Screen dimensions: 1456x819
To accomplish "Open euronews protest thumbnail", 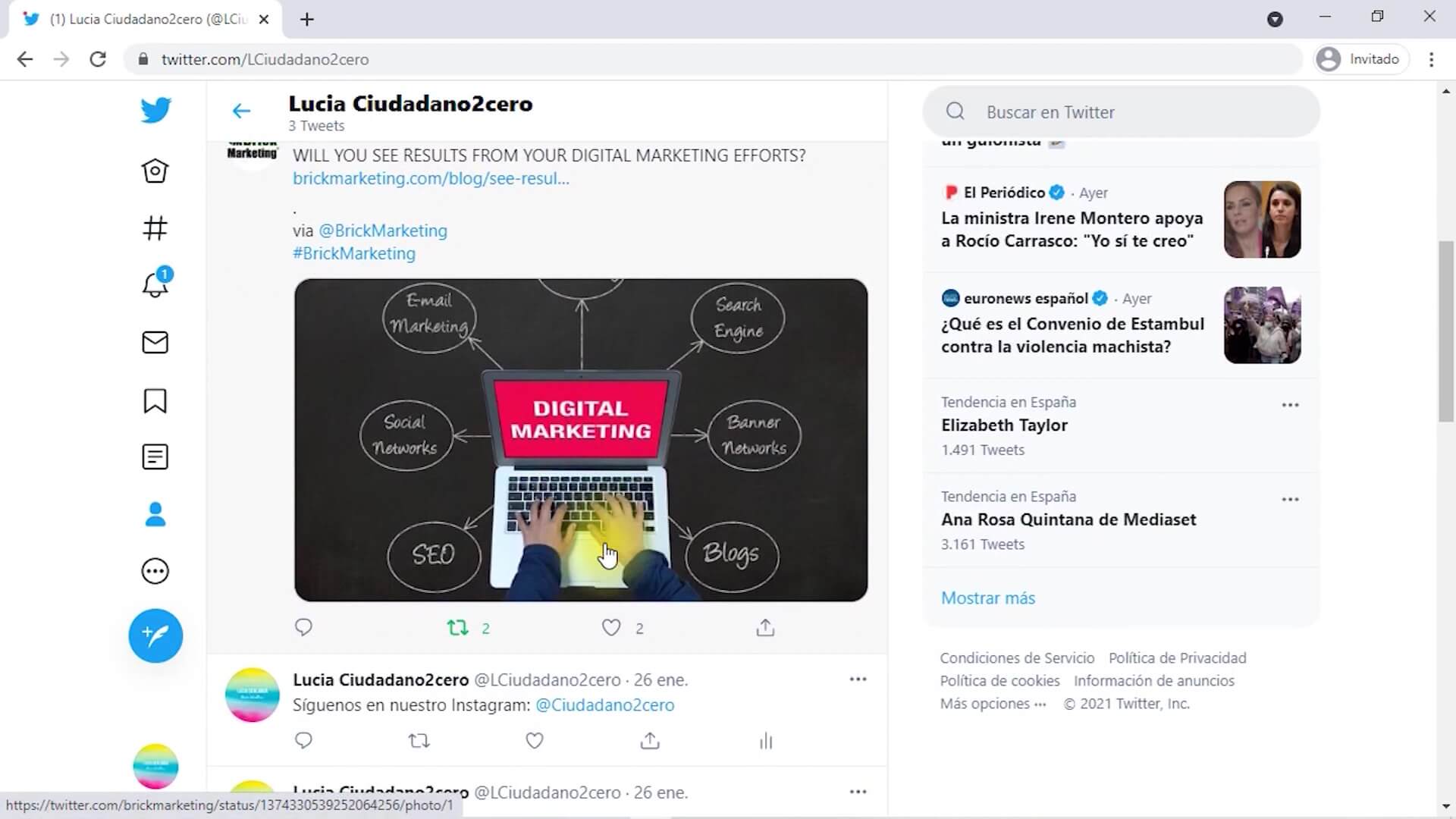I will tap(1263, 325).
